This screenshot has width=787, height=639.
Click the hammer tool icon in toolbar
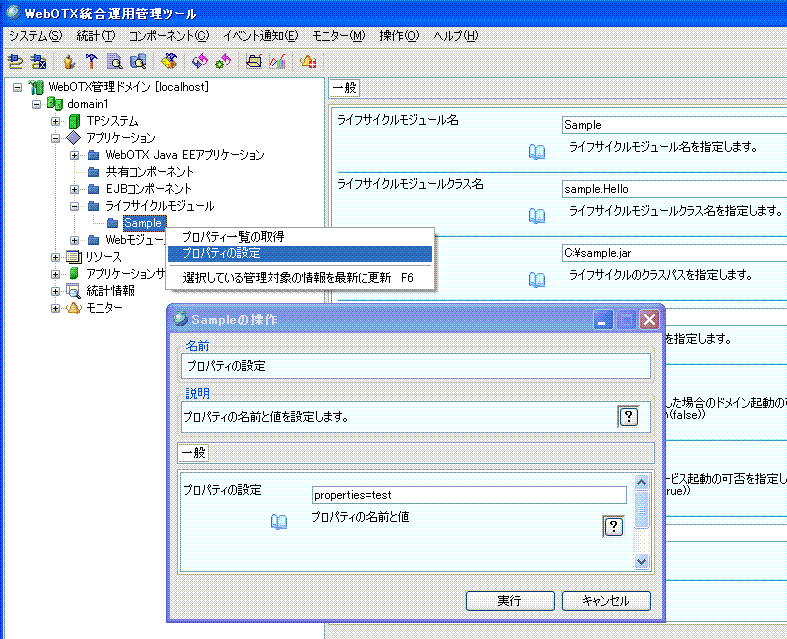(x=91, y=61)
